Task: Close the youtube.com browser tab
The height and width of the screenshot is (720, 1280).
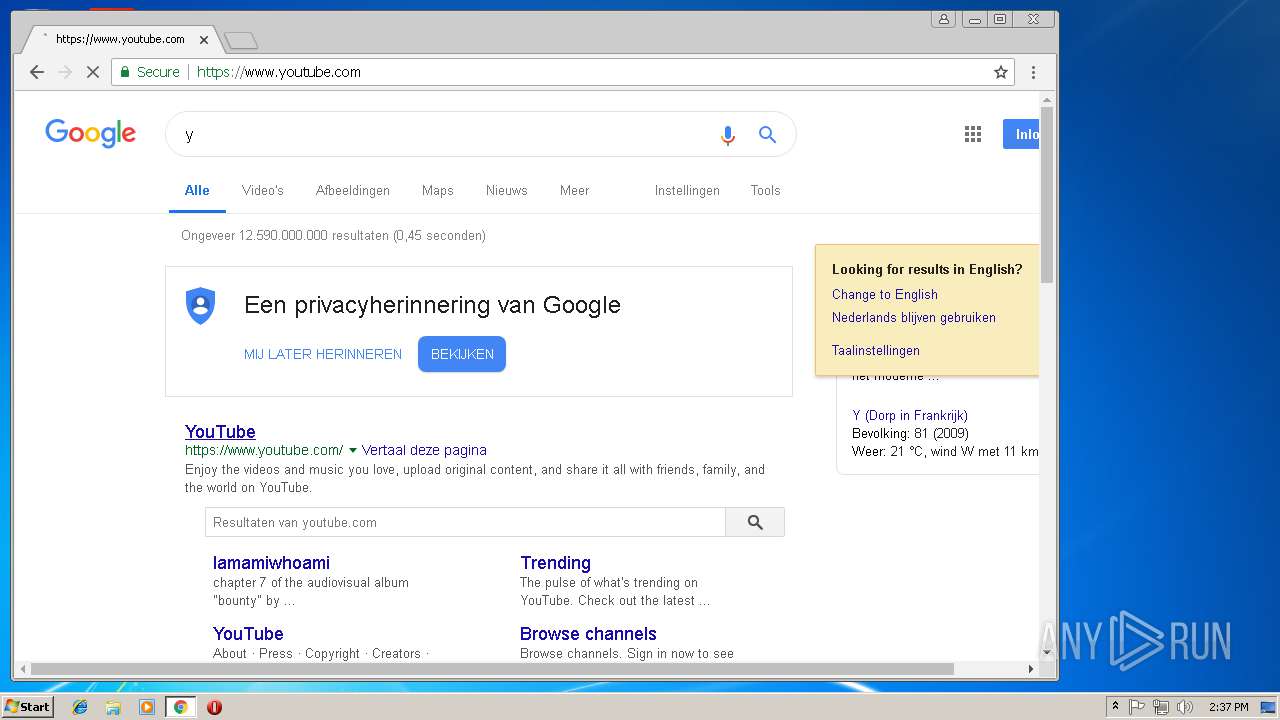Action: coord(204,40)
